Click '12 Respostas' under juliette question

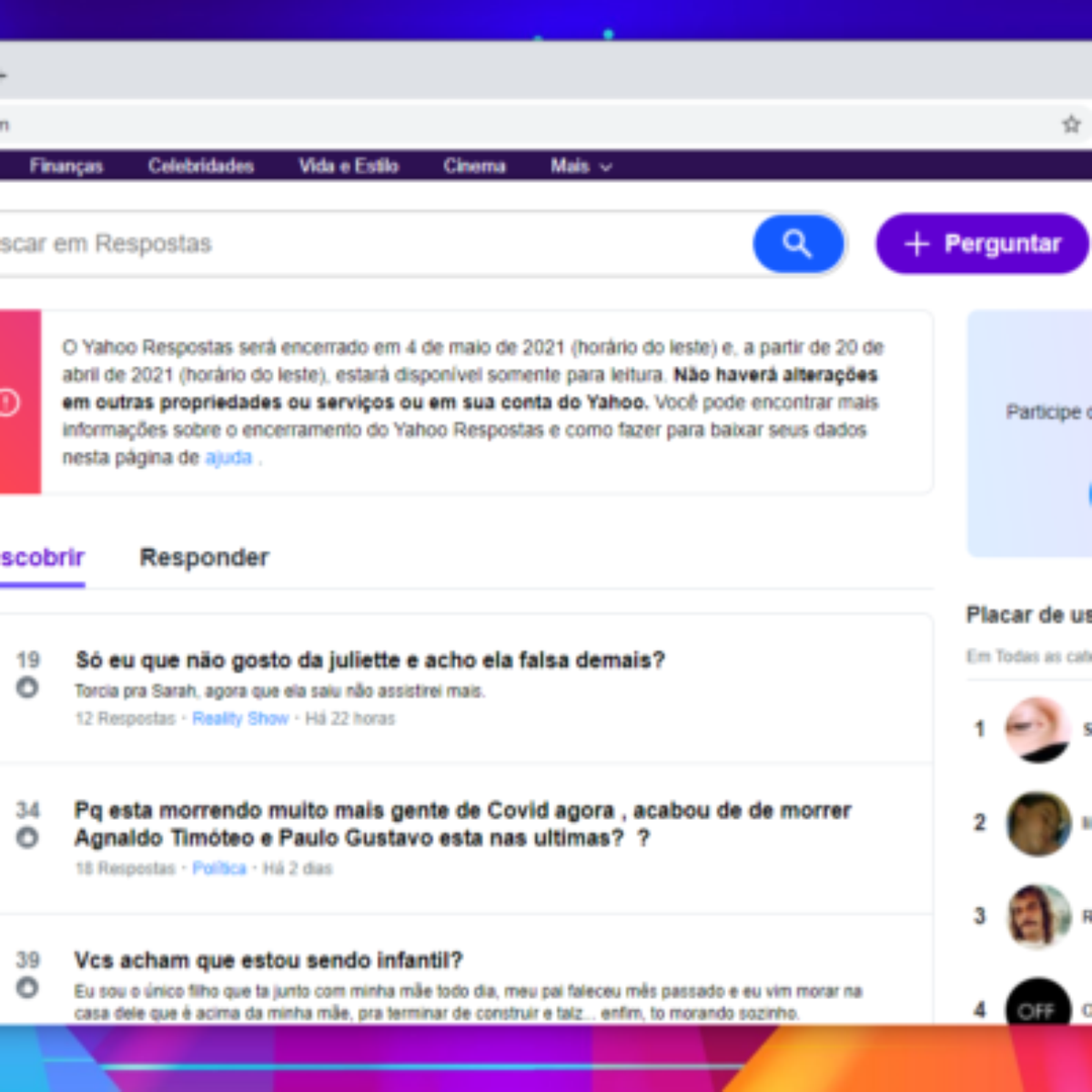tap(125, 719)
